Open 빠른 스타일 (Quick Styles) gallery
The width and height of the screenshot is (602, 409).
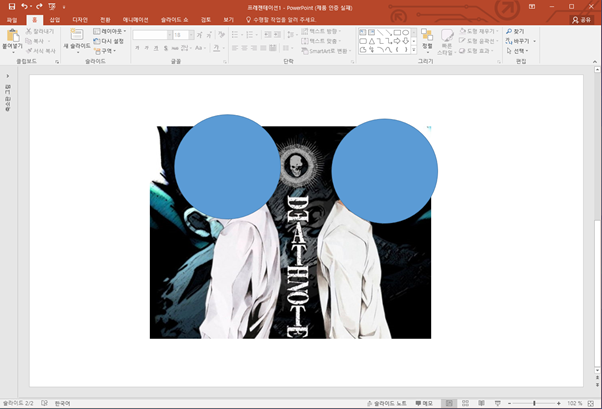pyautogui.click(x=447, y=41)
